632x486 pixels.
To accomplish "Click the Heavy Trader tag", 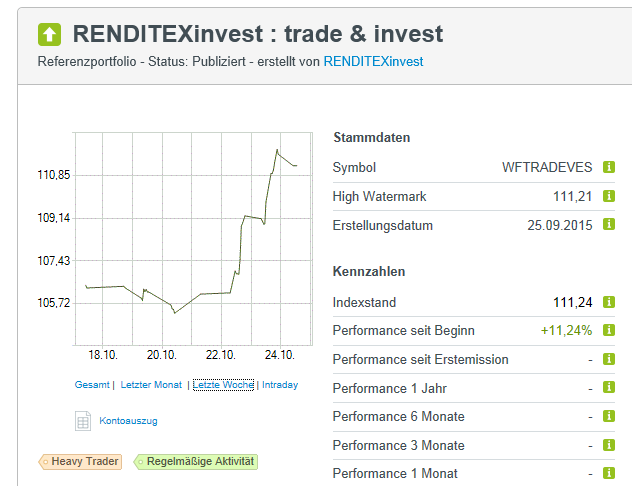I will tap(81, 461).
